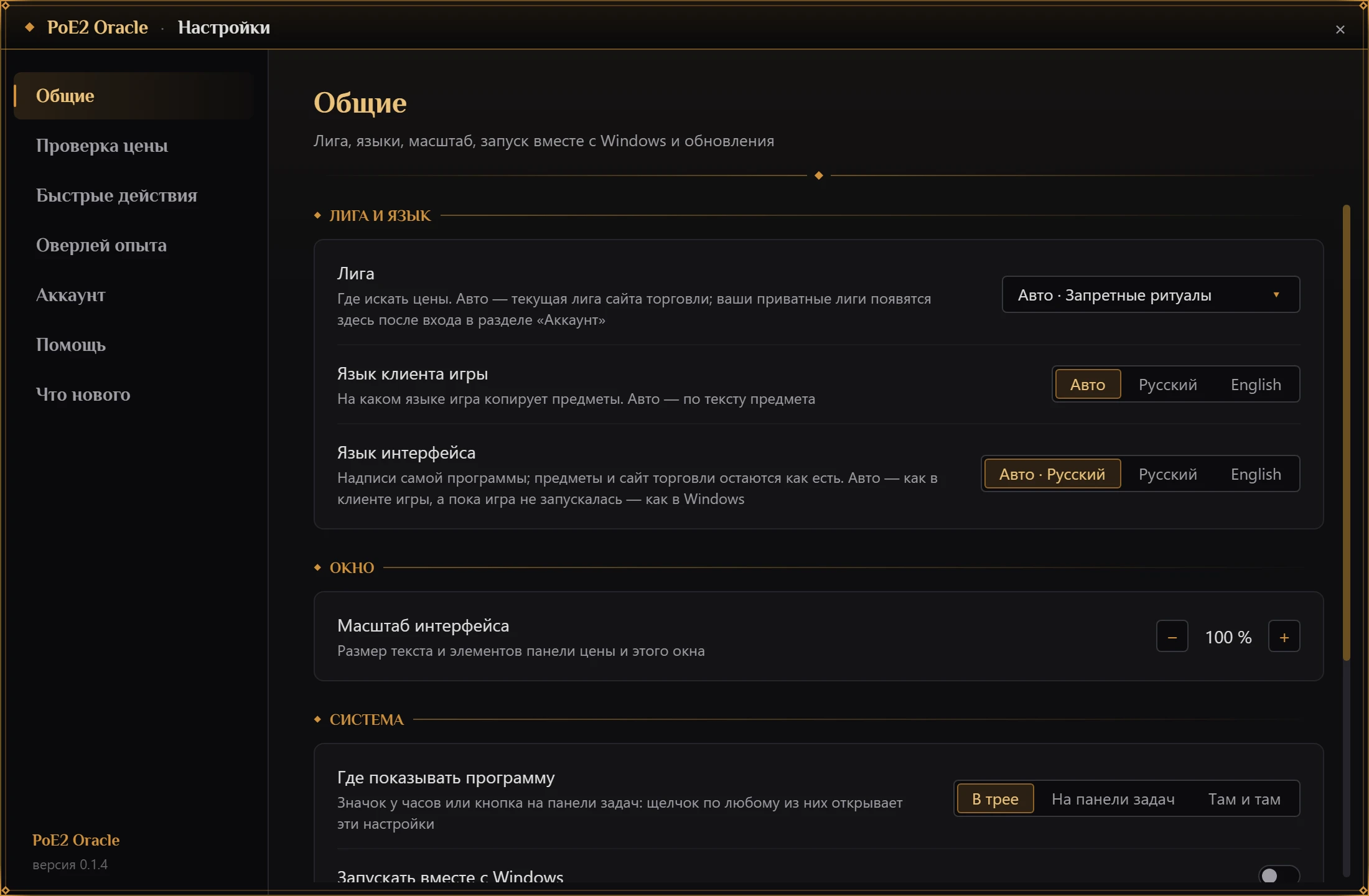Screen dimensions: 1369x896
Task: Switch to Проверка цены section
Action: point(133,146)
